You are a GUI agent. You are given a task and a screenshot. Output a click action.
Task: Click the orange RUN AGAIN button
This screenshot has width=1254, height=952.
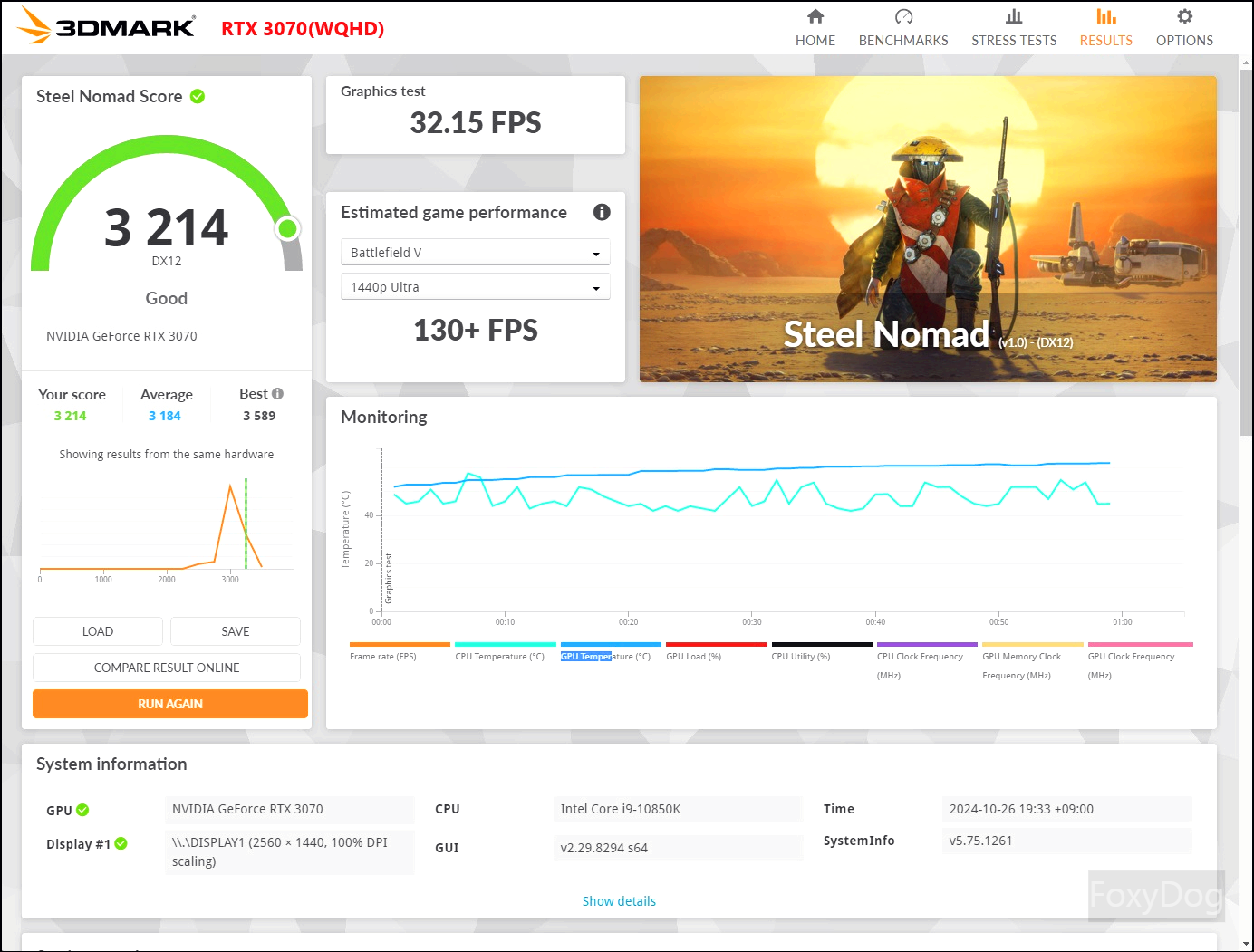(x=170, y=704)
